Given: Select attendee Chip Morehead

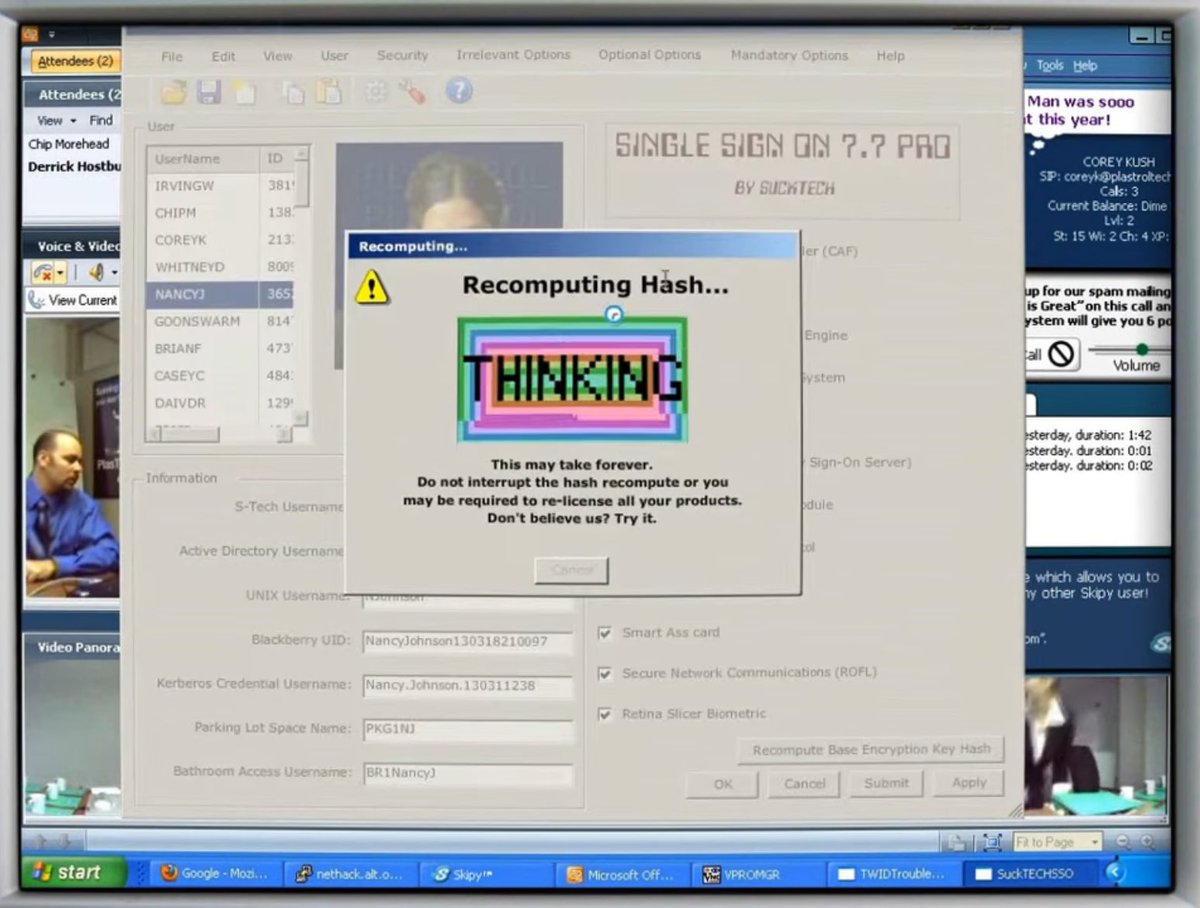Looking at the screenshot, I should (71, 144).
